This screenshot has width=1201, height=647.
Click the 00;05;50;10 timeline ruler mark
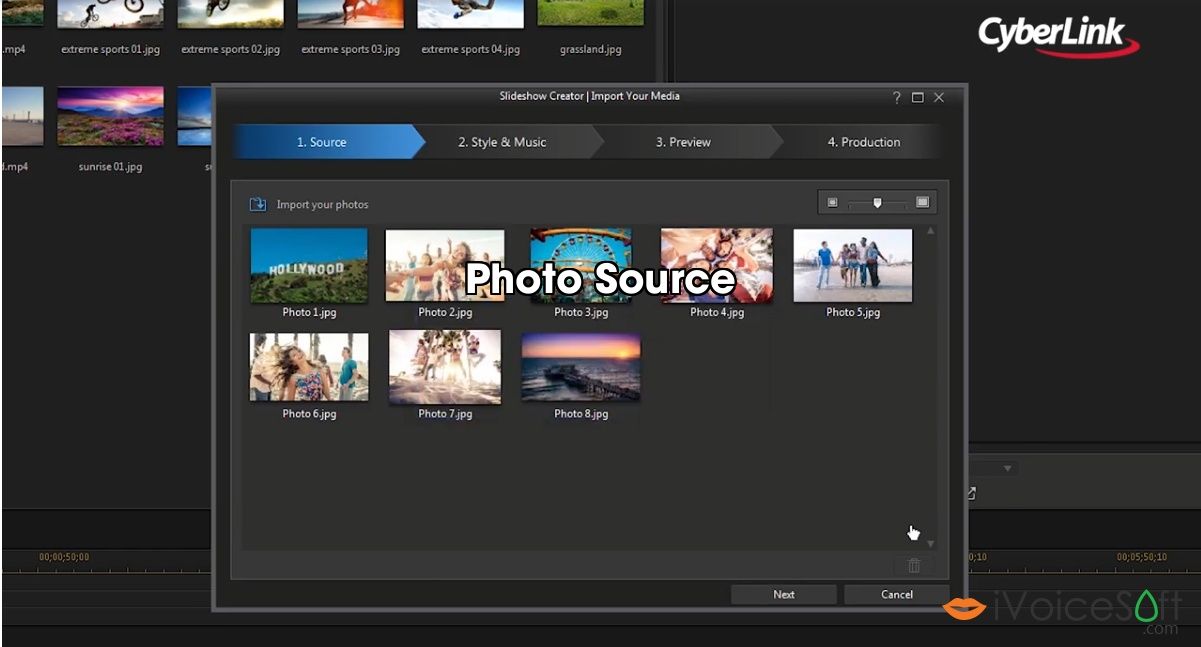point(1142,557)
